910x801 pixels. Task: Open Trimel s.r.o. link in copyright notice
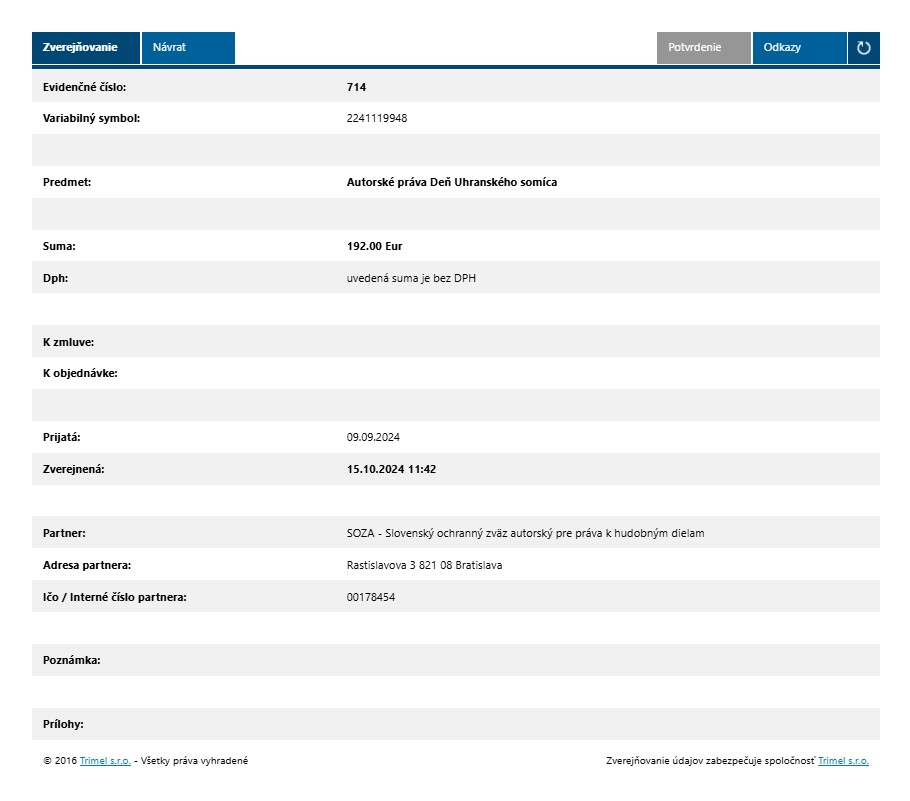click(x=105, y=761)
